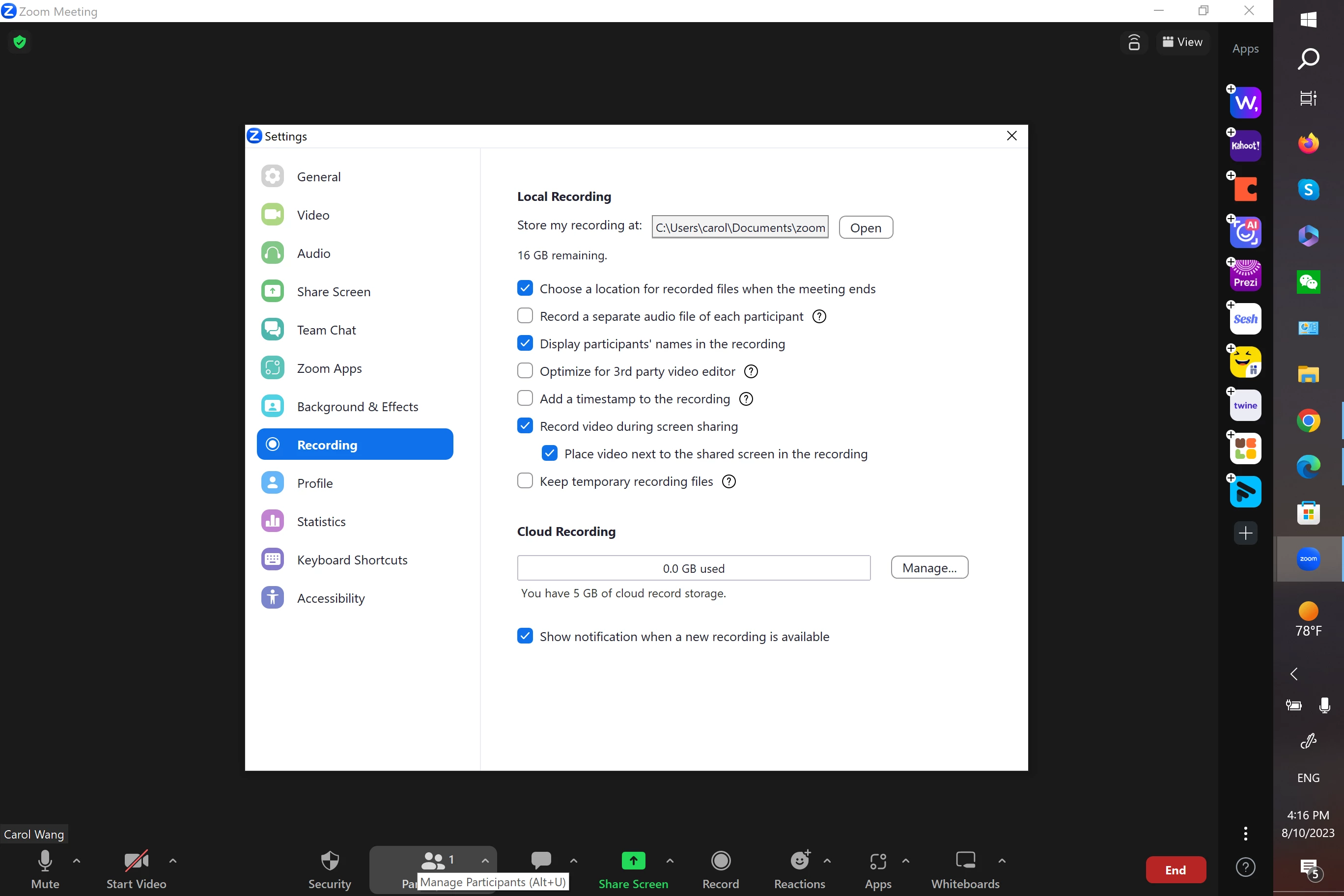The height and width of the screenshot is (896, 1344).
Task: Switch to the Audio settings tab
Action: click(x=313, y=253)
